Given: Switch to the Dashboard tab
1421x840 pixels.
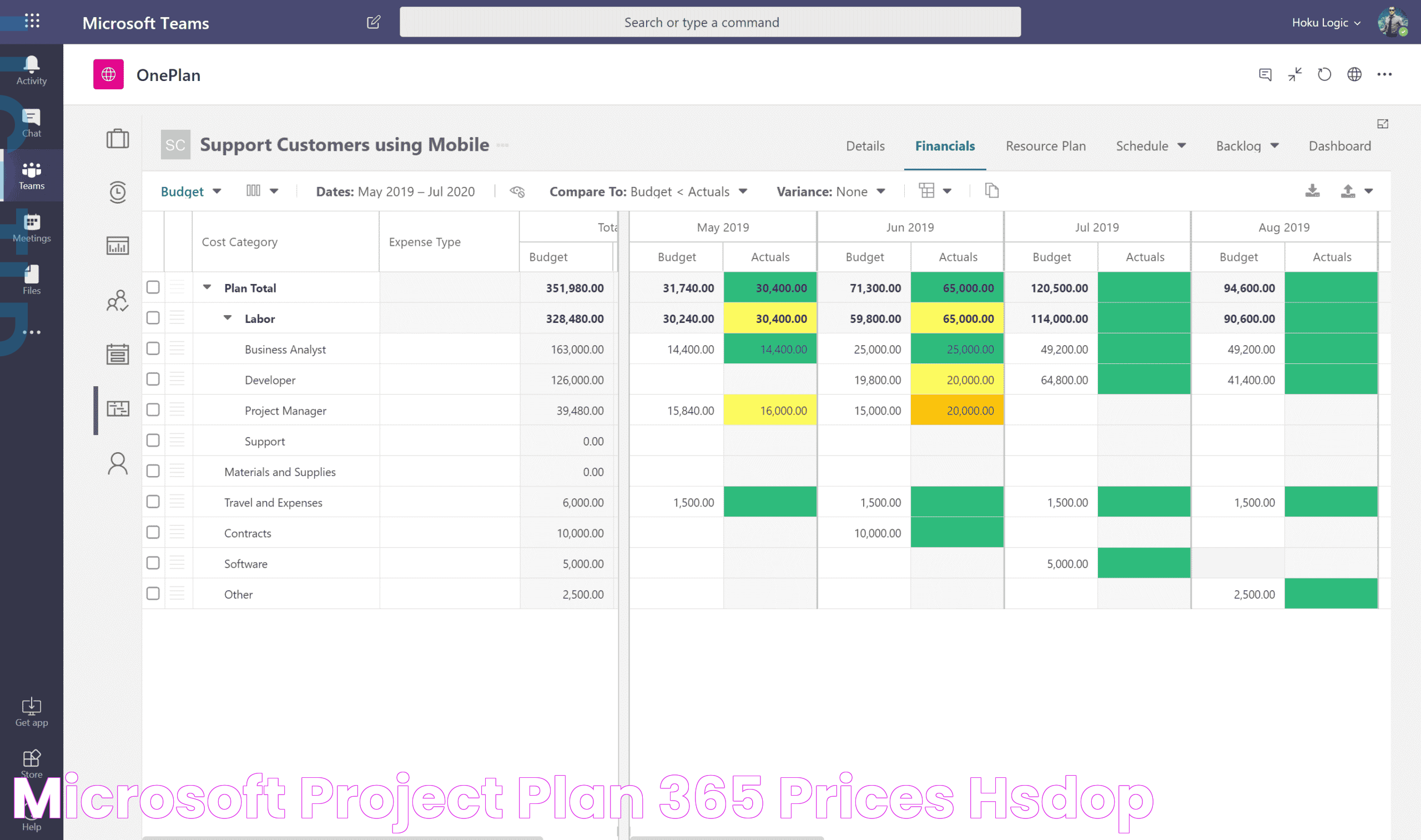Looking at the screenshot, I should click(1341, 145).
